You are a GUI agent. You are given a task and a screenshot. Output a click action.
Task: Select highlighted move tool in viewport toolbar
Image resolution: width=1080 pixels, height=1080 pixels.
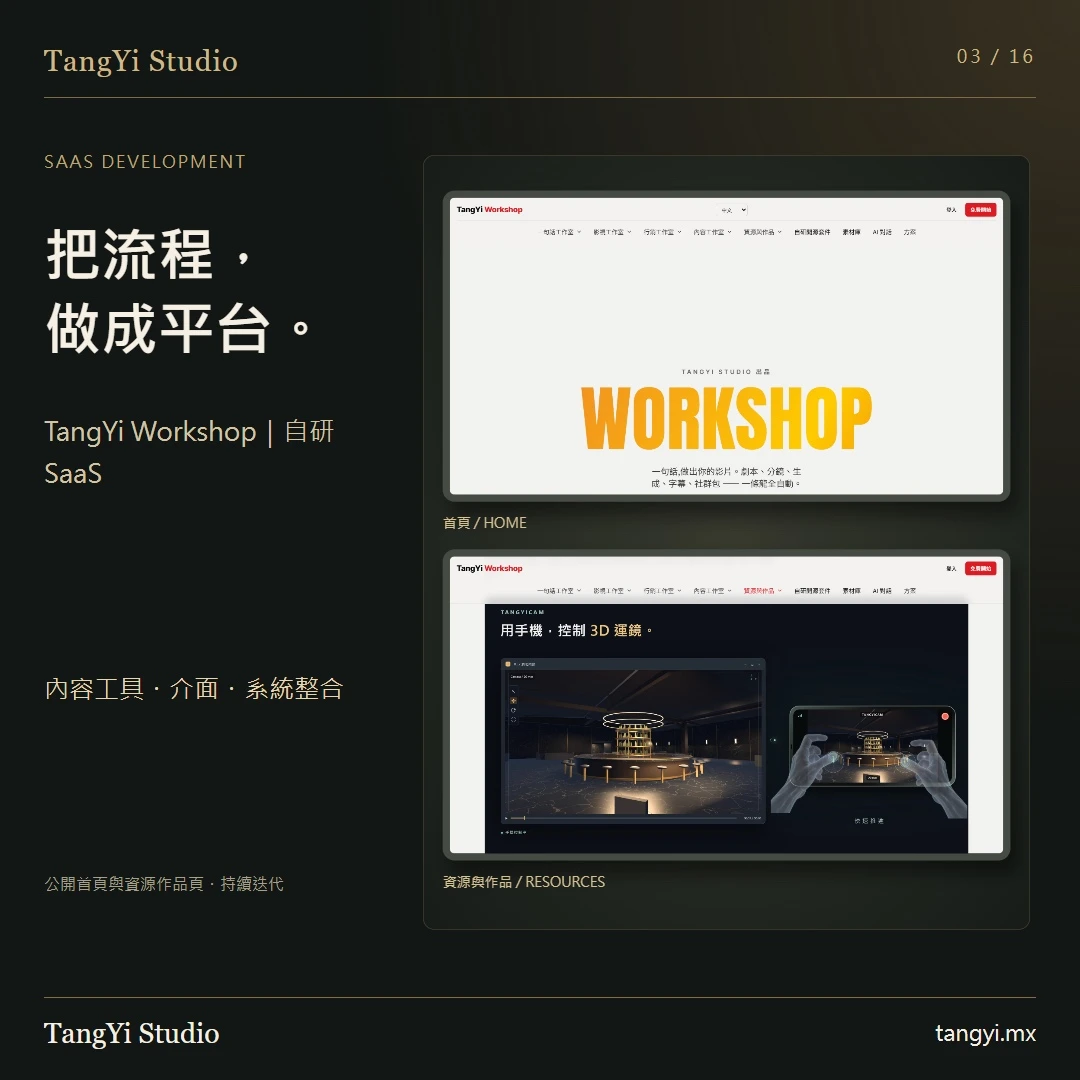pos(513,700)
